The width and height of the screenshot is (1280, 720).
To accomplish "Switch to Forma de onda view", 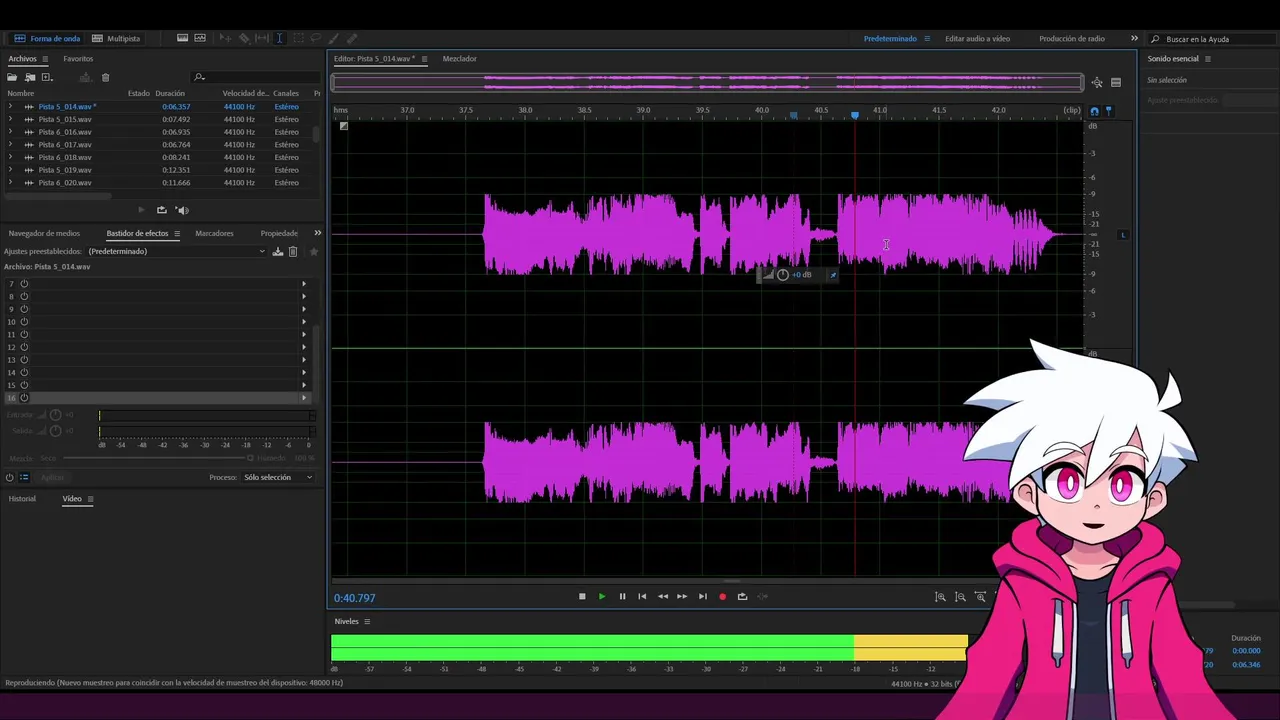I will coord(47,39).
